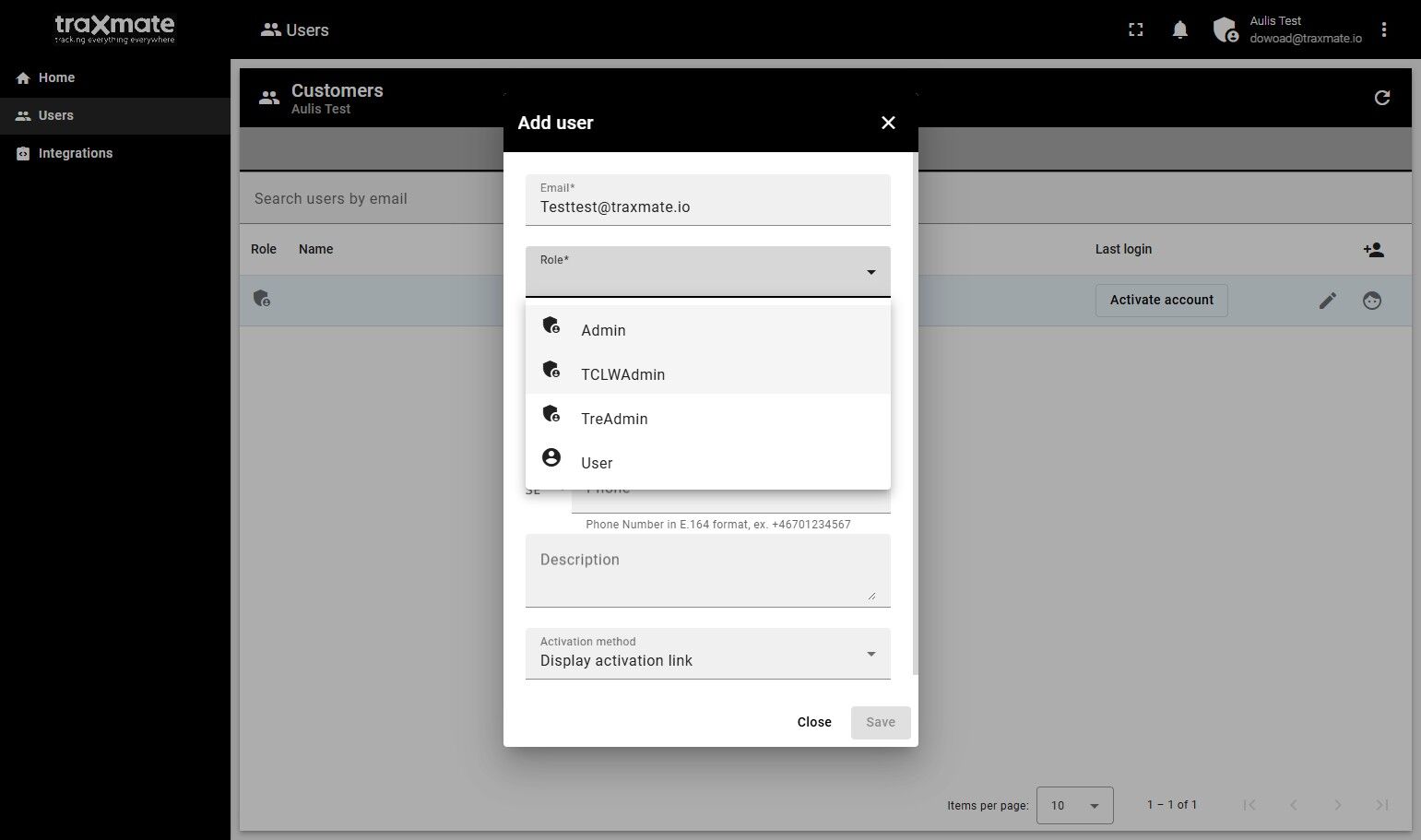This screenshot has height=840, width=1421.
Task: Click the TCLWAdmin role shield icon
Action: [x=551, y=369]
